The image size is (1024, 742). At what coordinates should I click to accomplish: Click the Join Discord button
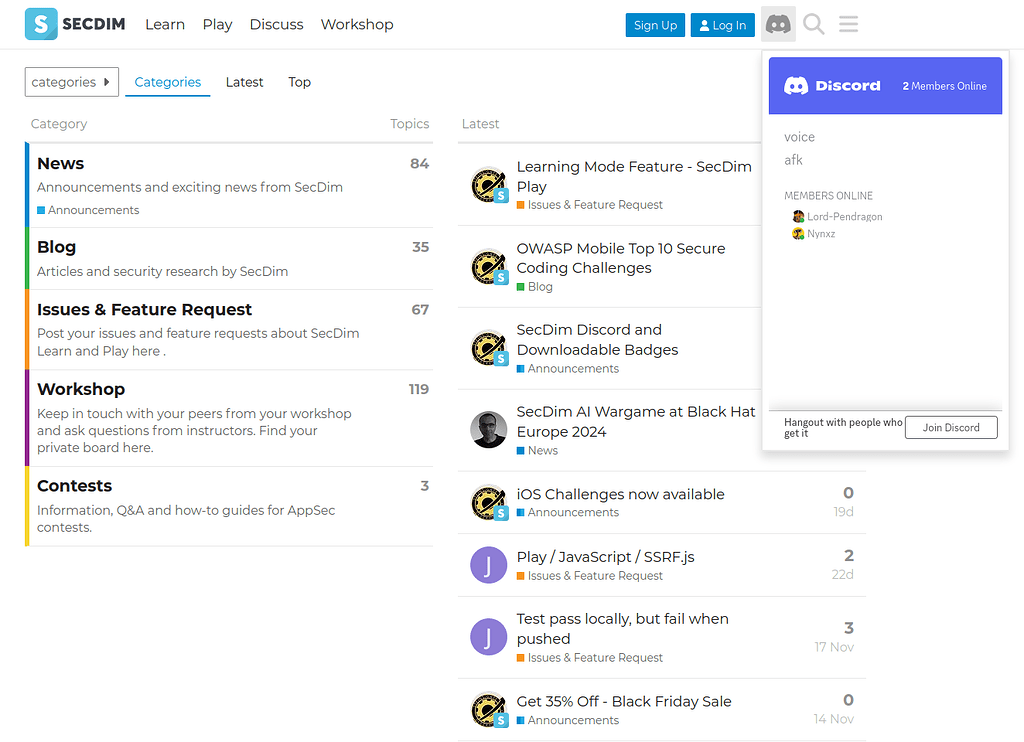pos(950,427)
